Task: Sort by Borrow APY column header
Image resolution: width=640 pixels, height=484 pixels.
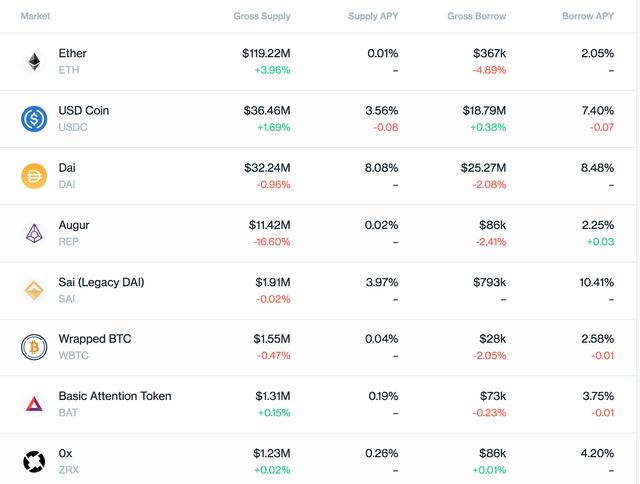Action: click(x=588, y=16)
